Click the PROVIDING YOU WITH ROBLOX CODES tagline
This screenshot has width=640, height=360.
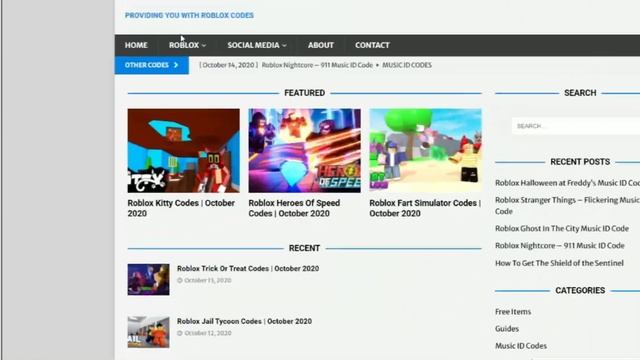189,16
